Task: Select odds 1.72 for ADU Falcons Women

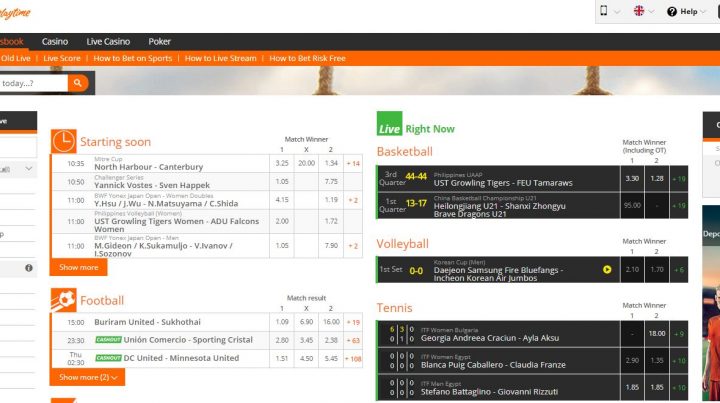Action: [x=331, y=221]
